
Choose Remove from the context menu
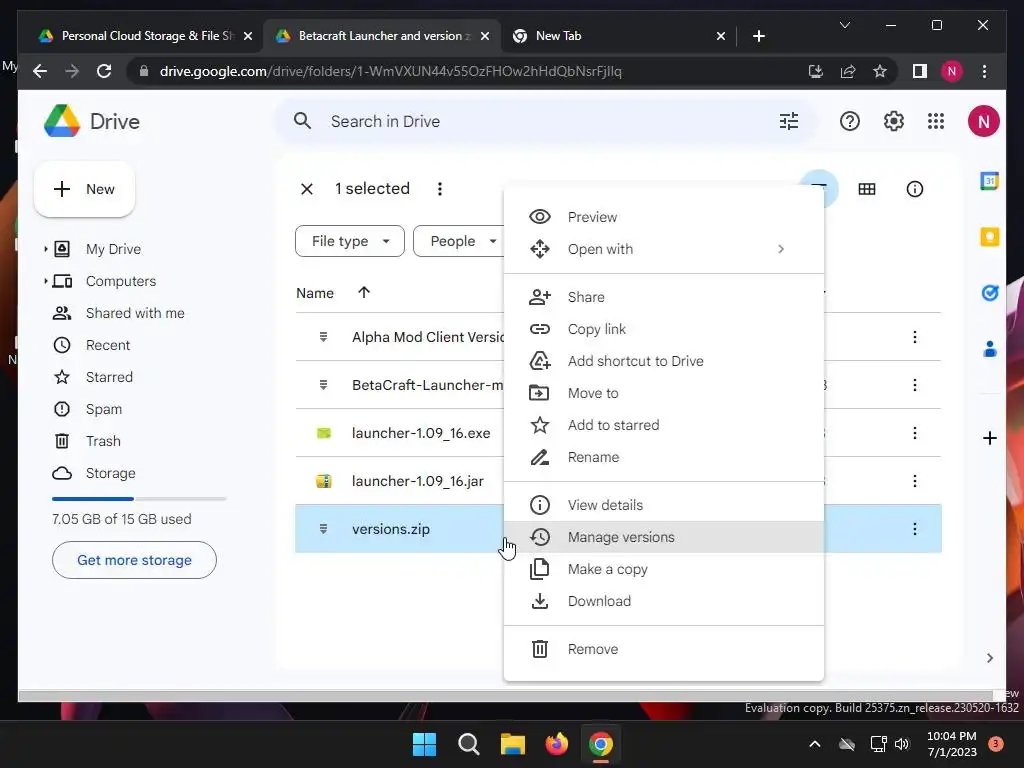point(664,649)
